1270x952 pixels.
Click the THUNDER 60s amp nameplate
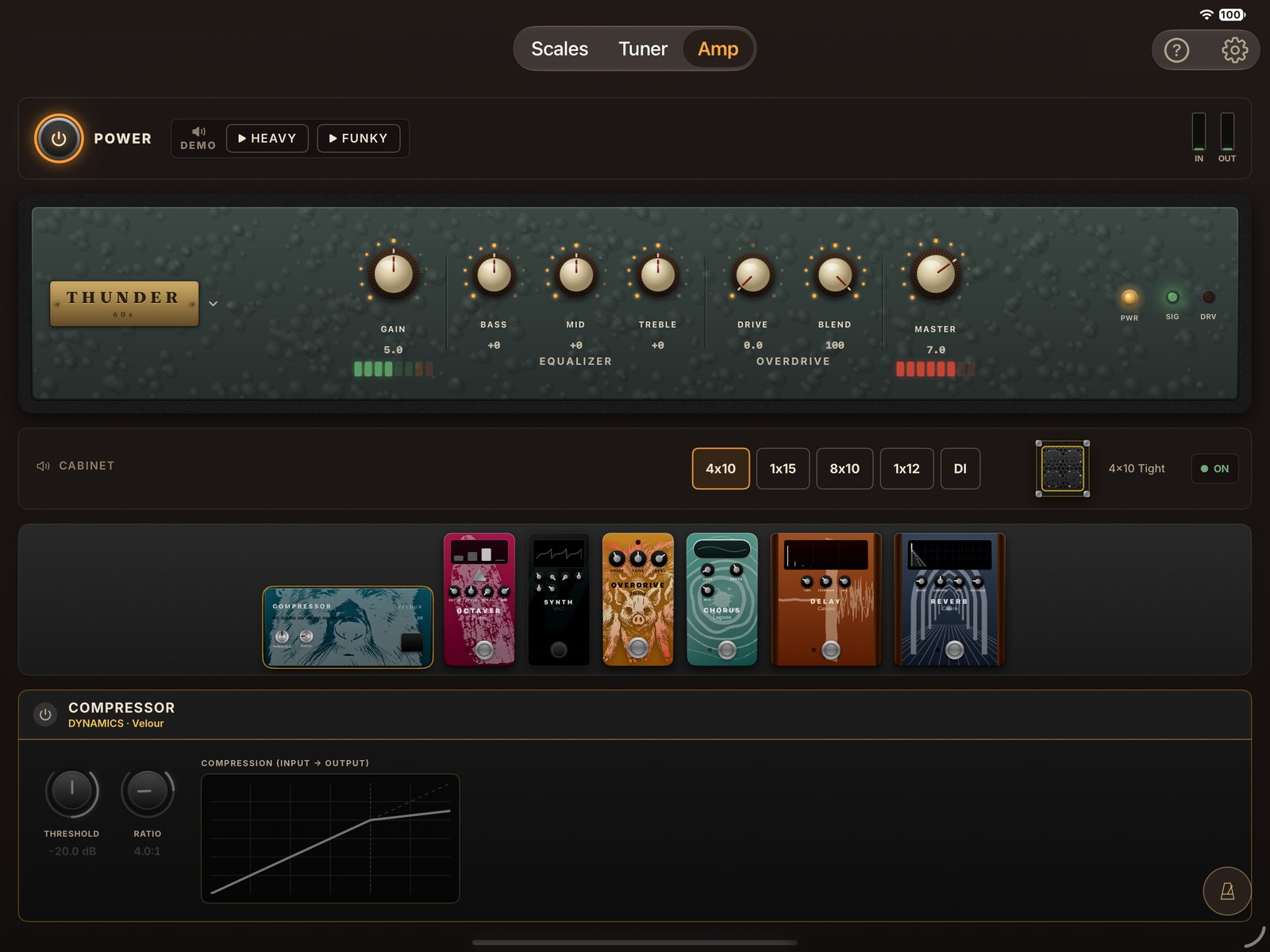point(124,303)
